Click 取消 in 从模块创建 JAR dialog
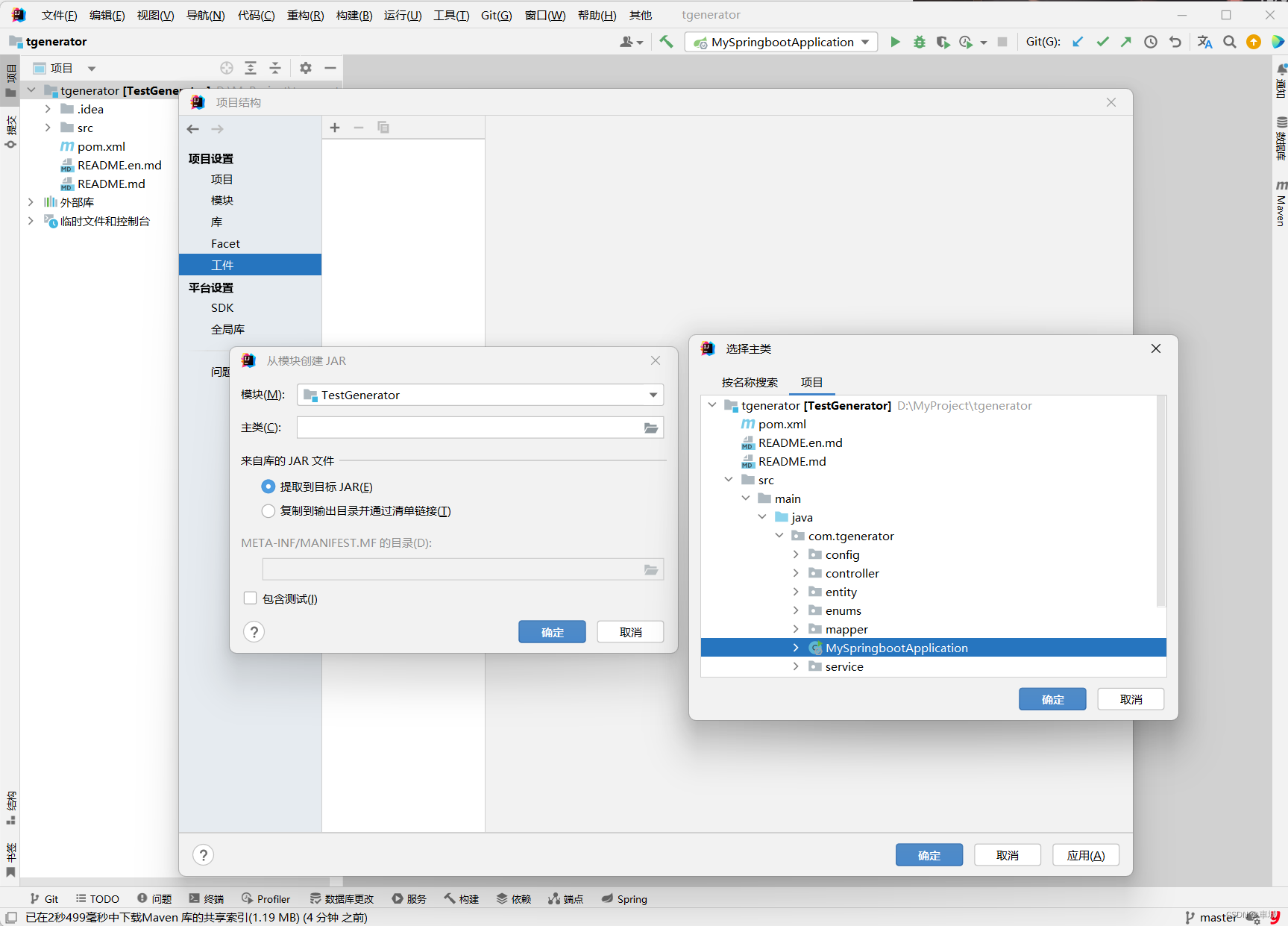This screenshot has height=926, width=1288. [630, 632]
